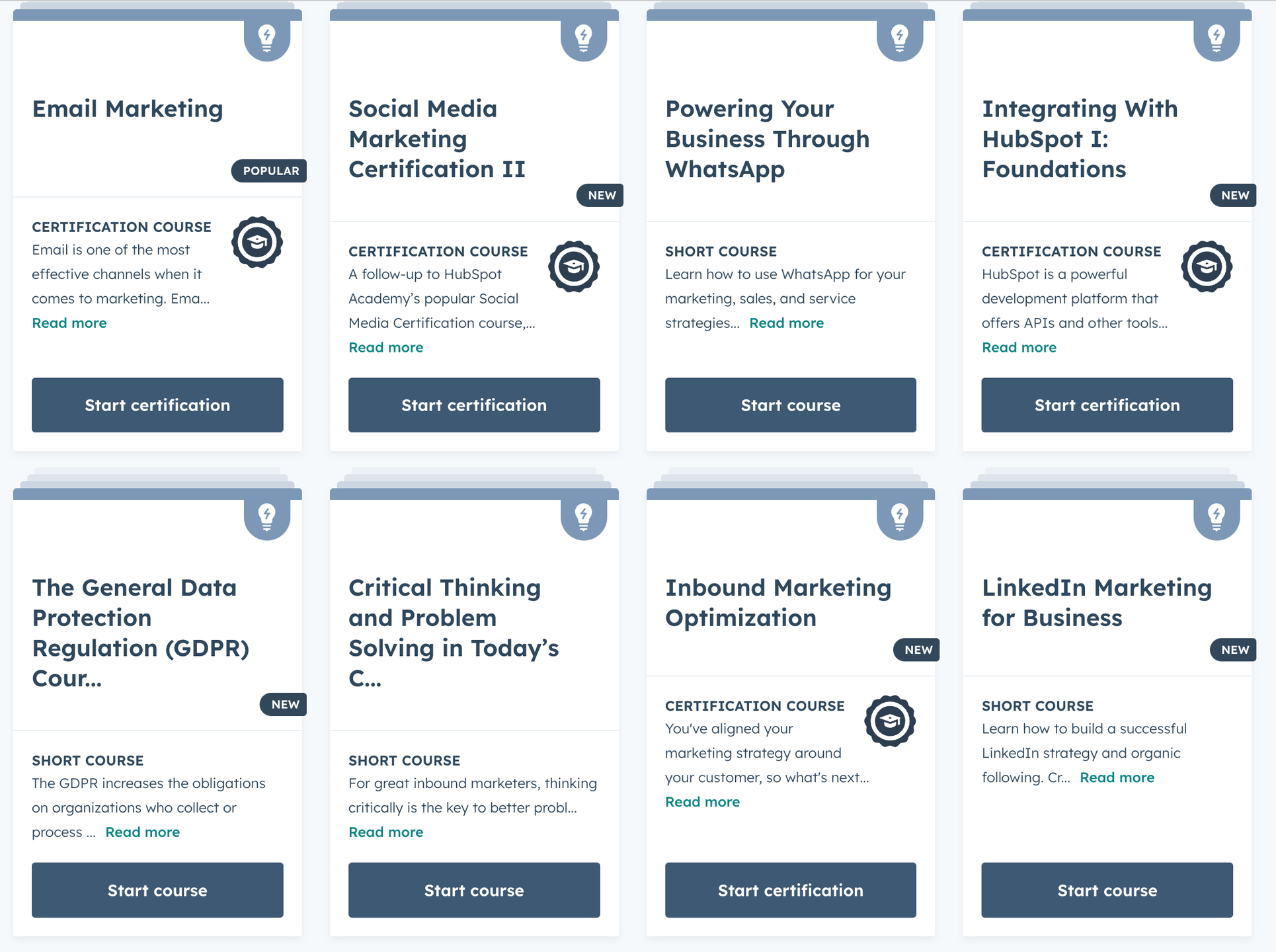Viewport: 1276px width, 952px height.
Task: Open the Integrating With HubSpot I: Foundations title
Action: 1079,139
